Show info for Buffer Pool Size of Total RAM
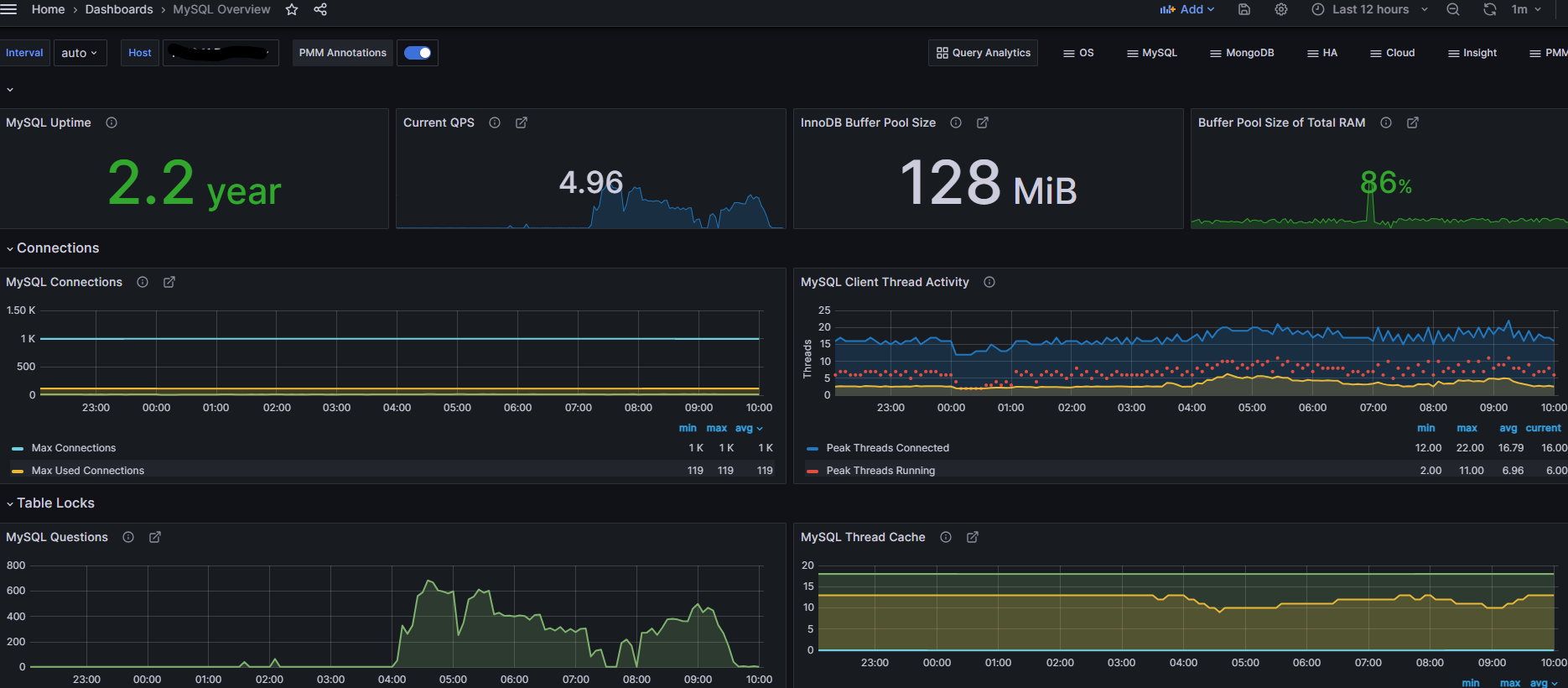 1386,122
